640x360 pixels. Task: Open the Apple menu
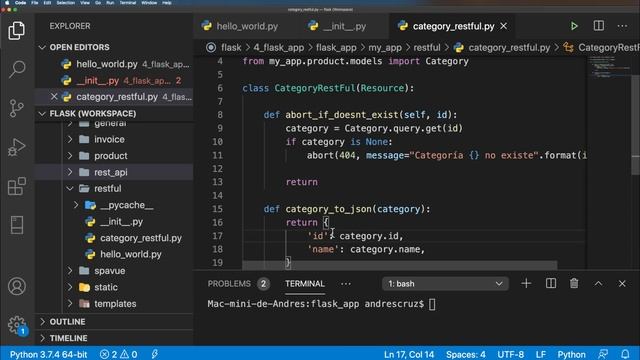(7, 3)
